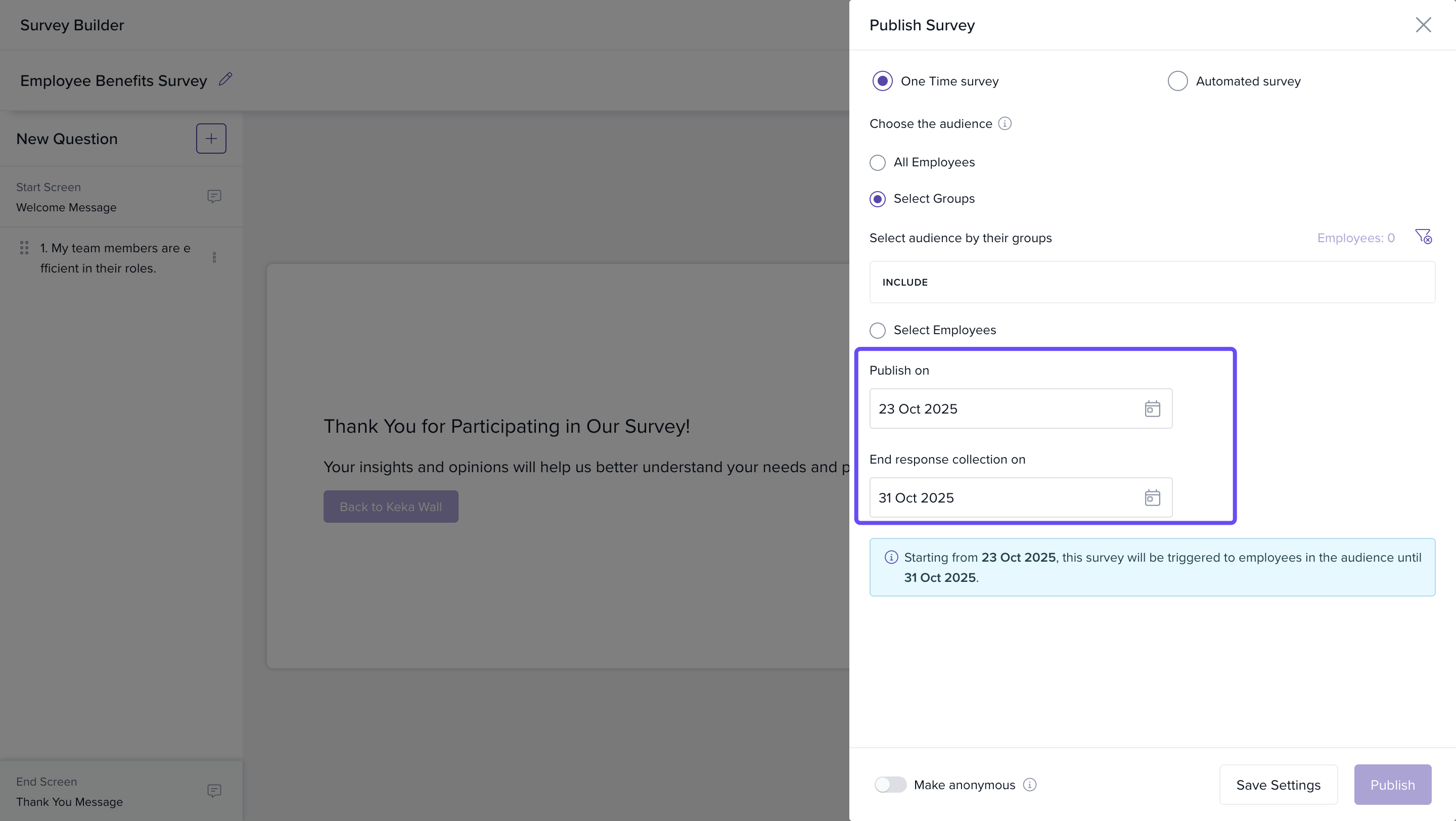Open End response collection date calendar
The width and height of the screenshot is (1456, 821).
point(1152,498)
